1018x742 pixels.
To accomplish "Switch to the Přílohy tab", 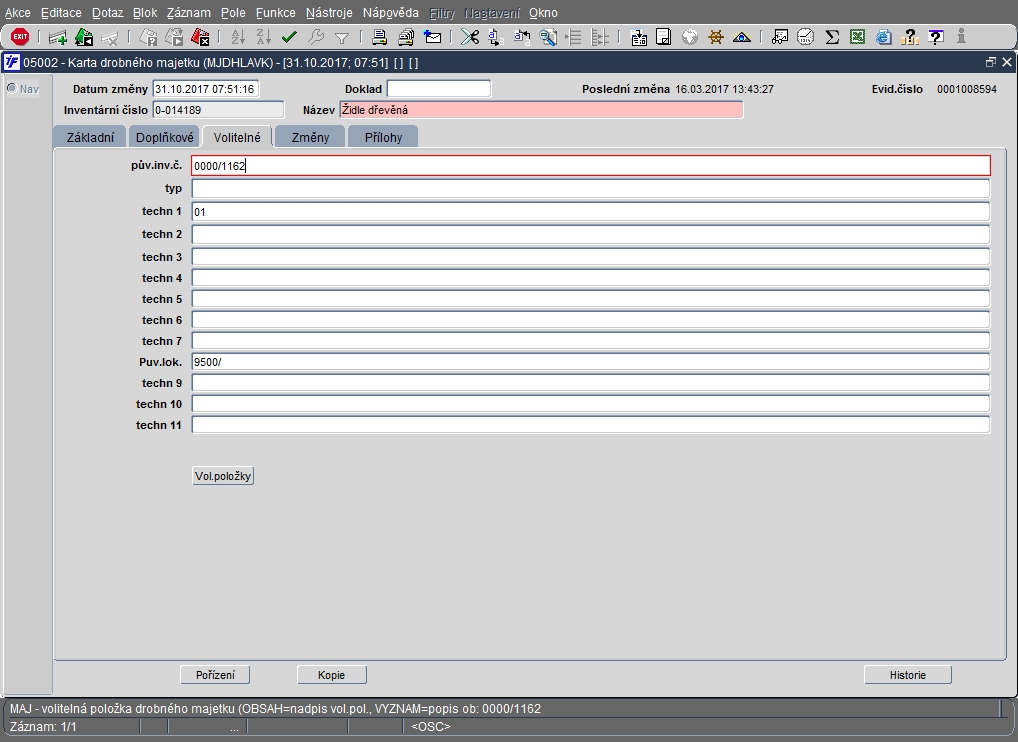I will coord(383,138).
